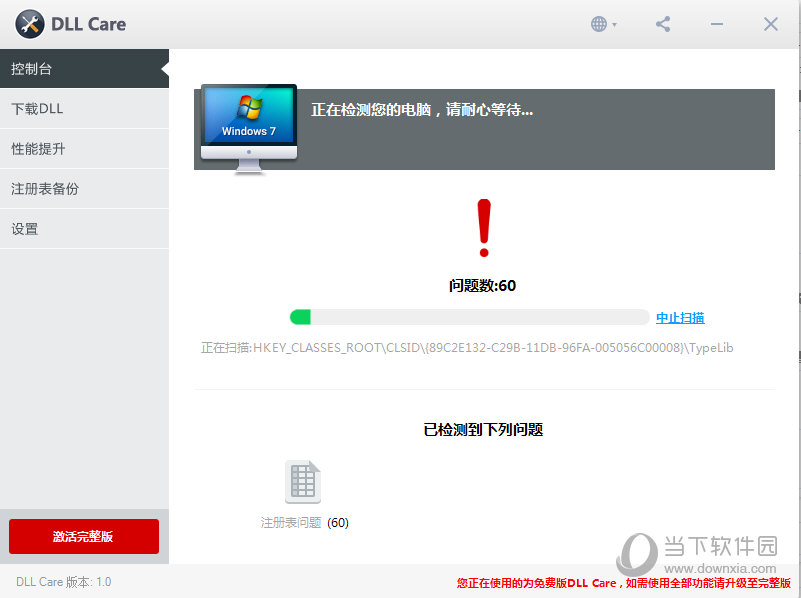Click the 中止扫描 link

[680, 318]
